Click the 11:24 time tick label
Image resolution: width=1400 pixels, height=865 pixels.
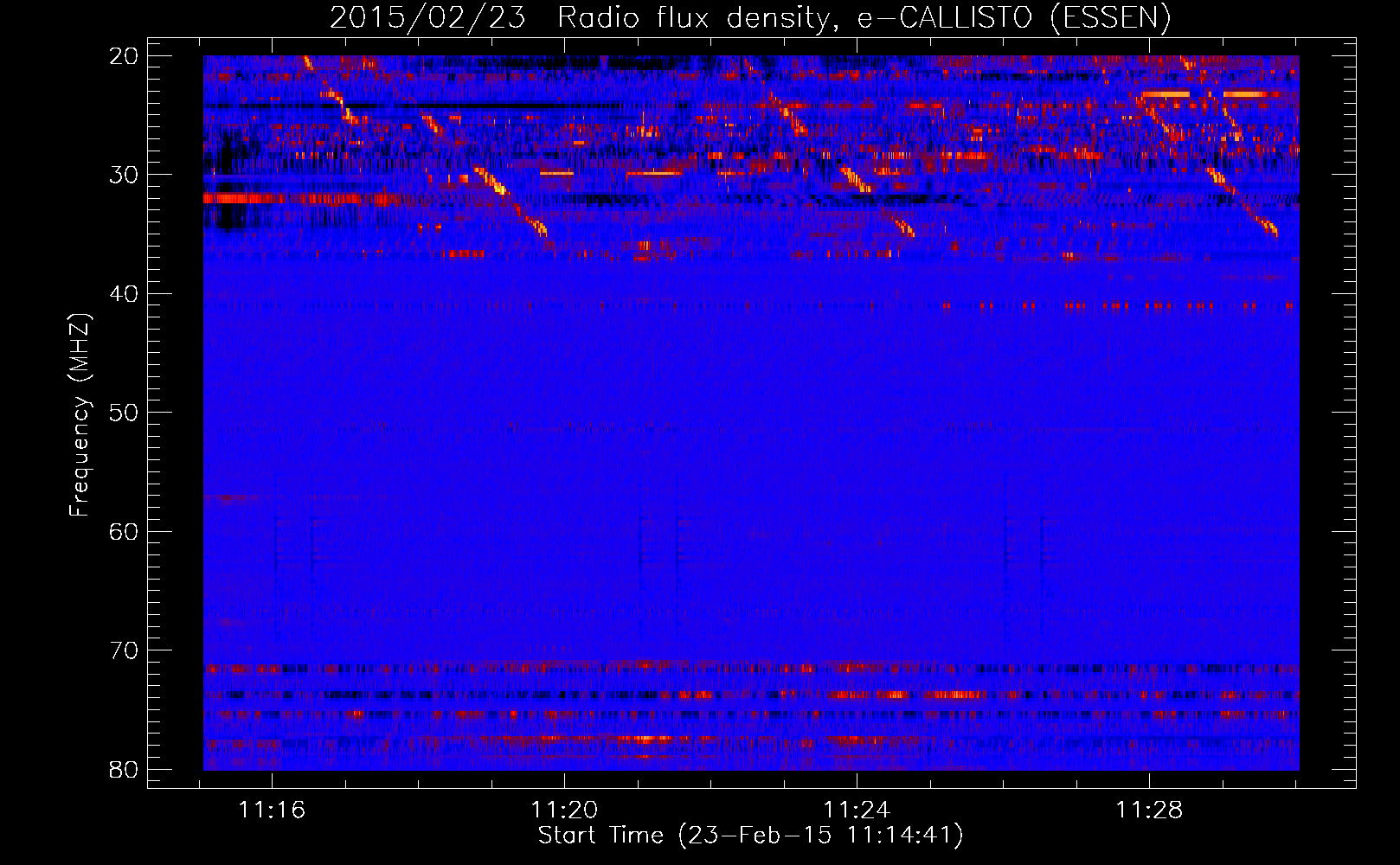point(857,811)
